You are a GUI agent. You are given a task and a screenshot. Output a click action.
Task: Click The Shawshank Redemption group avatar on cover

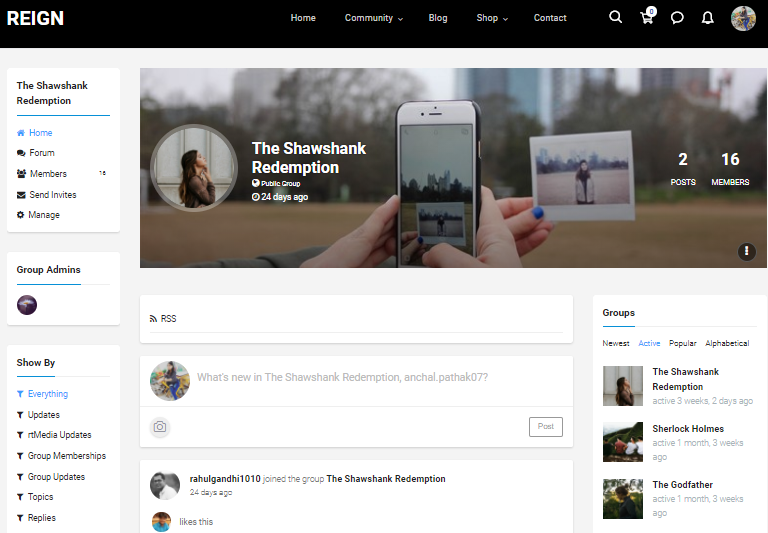coord(194,168)
